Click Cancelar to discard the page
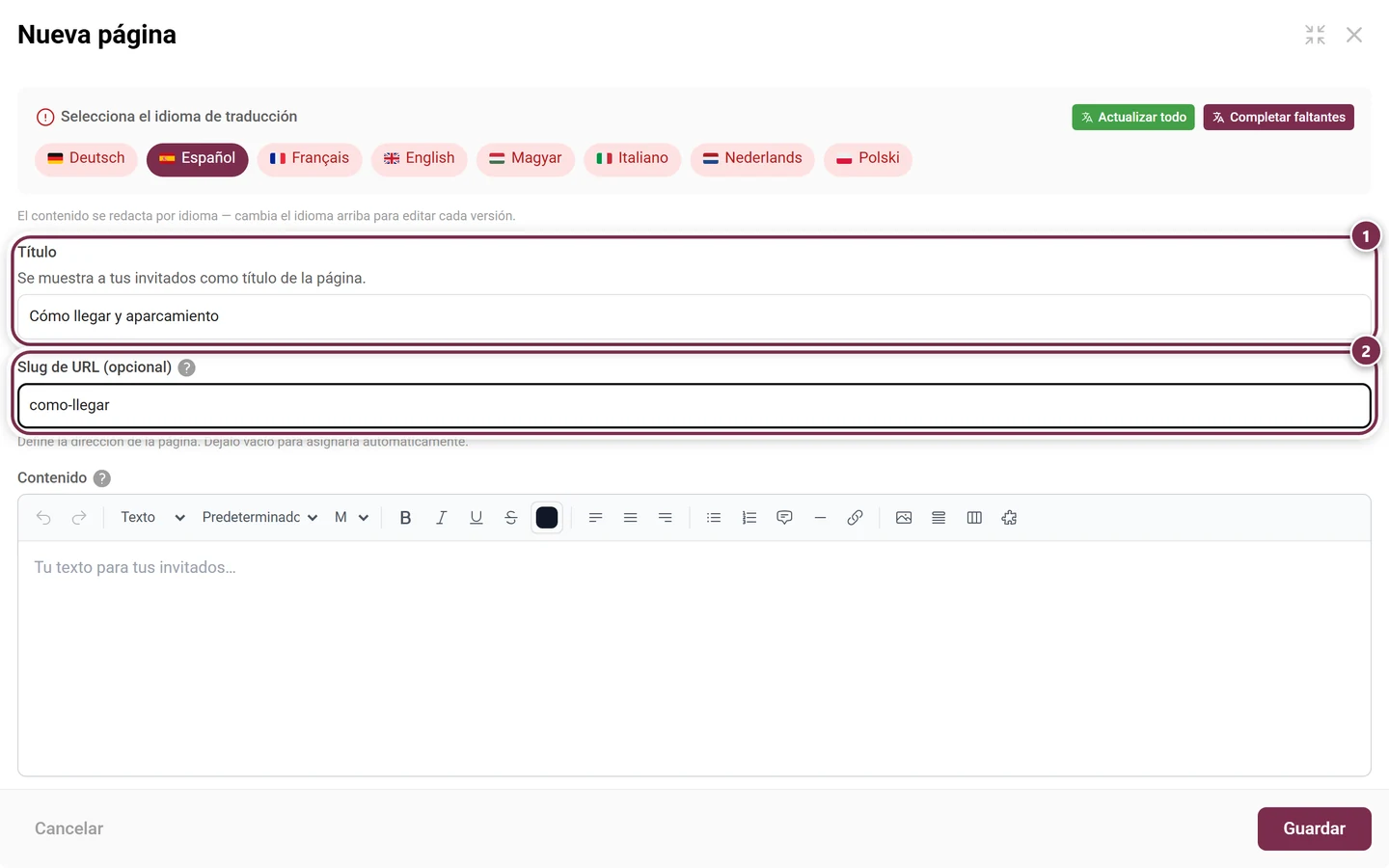This screenshot has width=1389, height=868. 68,828
